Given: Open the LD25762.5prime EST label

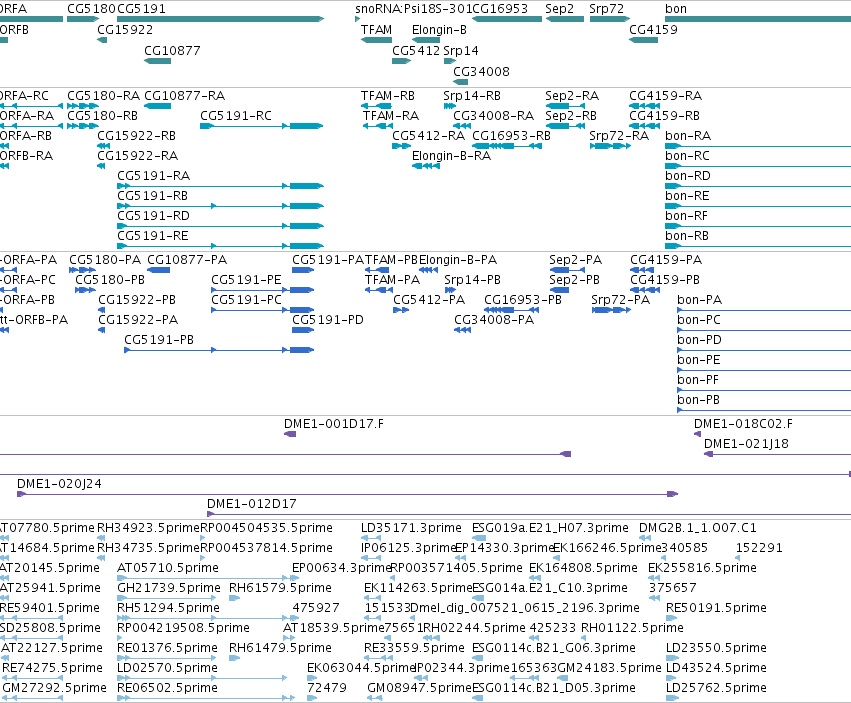Looking at the screenshot, I should [x=716, y=688].
